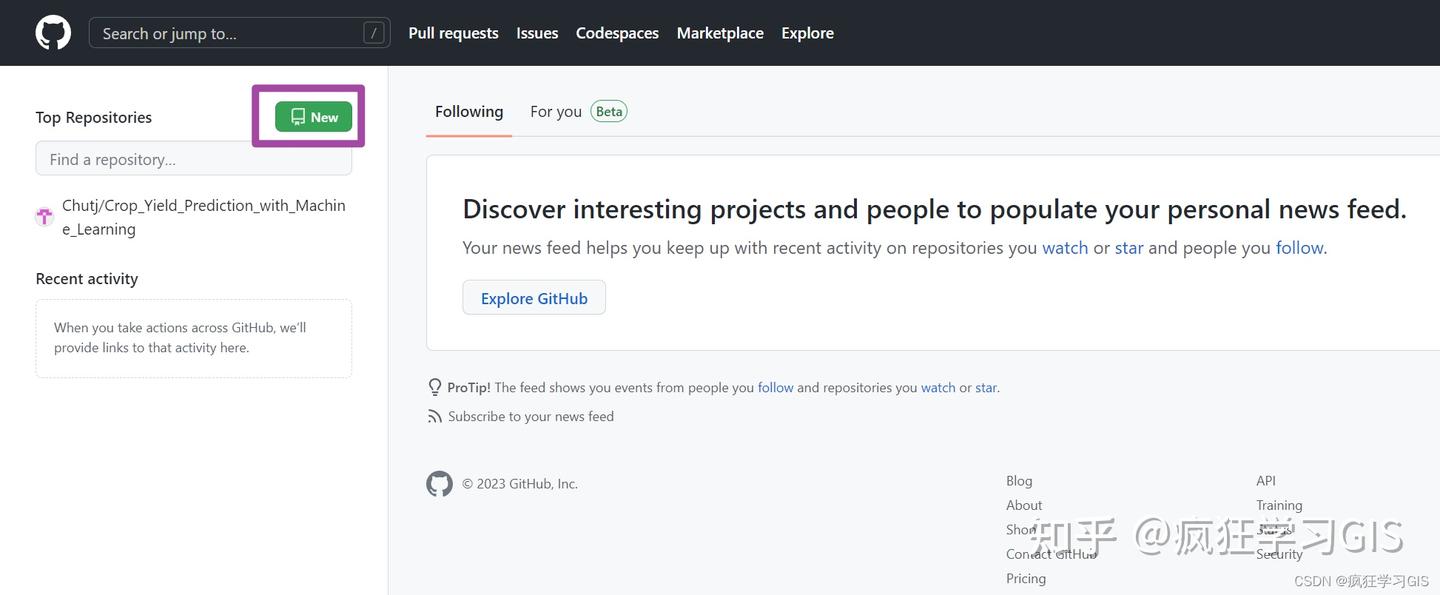Click inside the Find a repository field
The height and width of the screenshot is (595, 1440).
194,159
